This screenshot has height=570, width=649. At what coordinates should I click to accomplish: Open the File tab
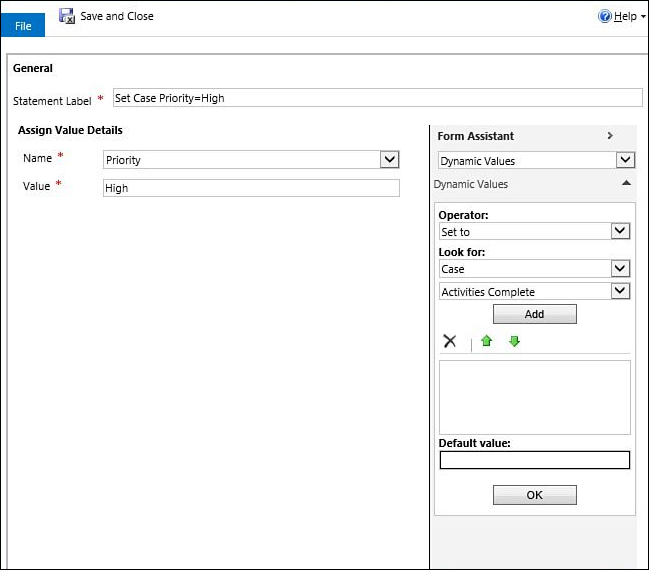pyautogui.click(x=23, y=25)
